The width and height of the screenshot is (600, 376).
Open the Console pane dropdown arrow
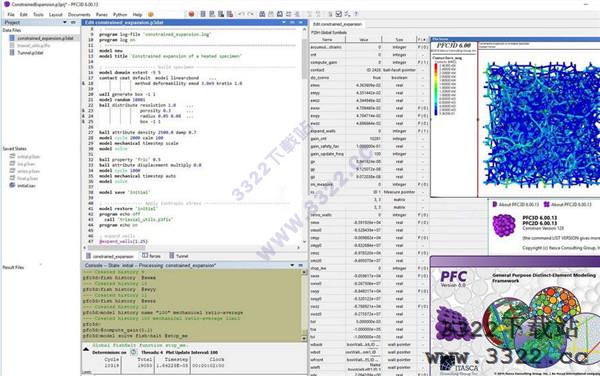pos(292,265)
